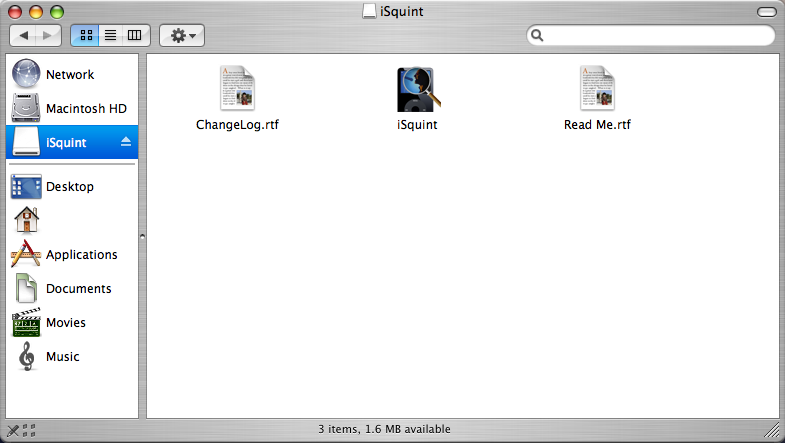
Task: Go to the Home folder house icon
Action: point(27,220)
